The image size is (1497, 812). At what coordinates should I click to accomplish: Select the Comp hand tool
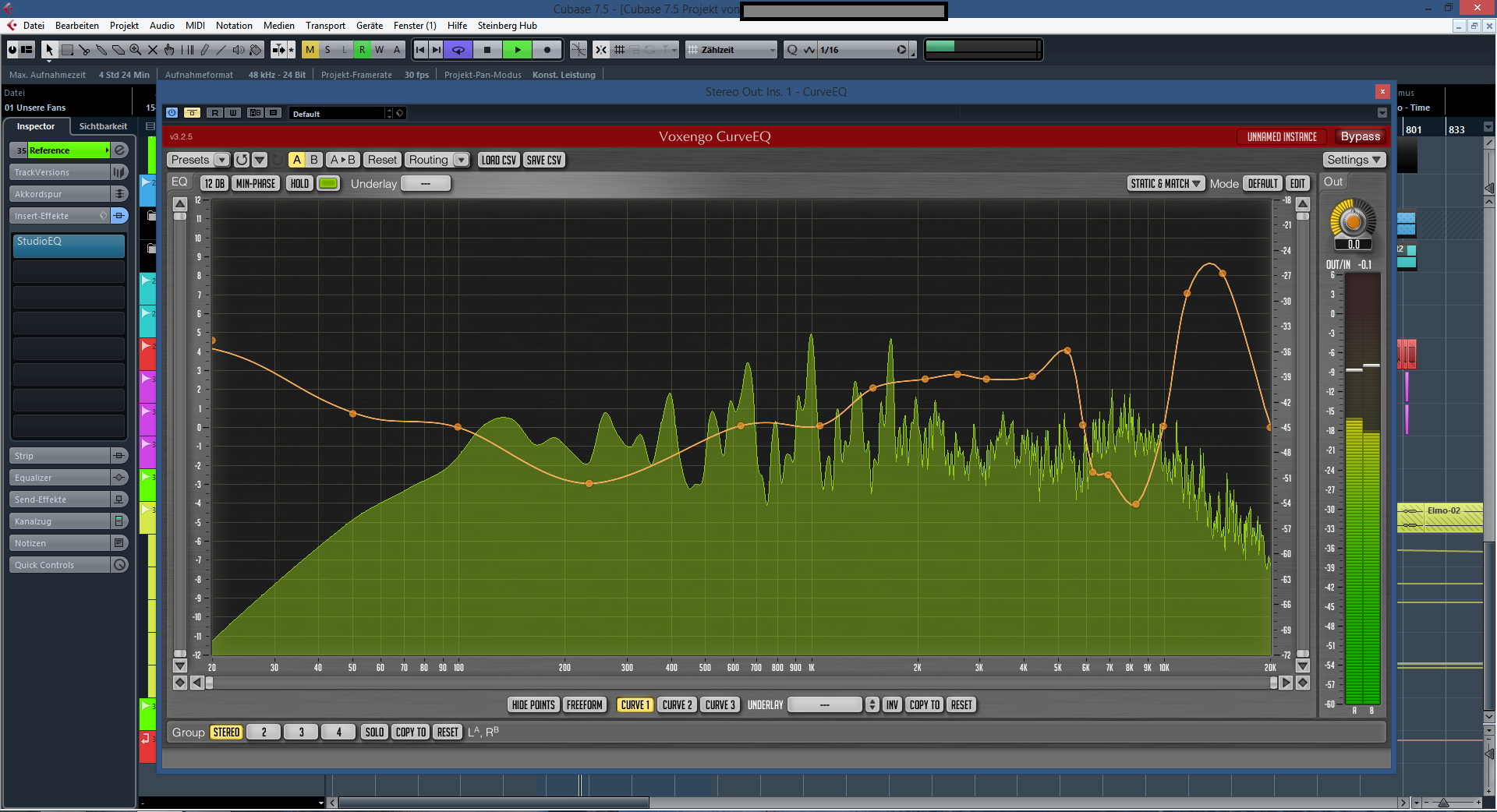(x=170, y=50)
